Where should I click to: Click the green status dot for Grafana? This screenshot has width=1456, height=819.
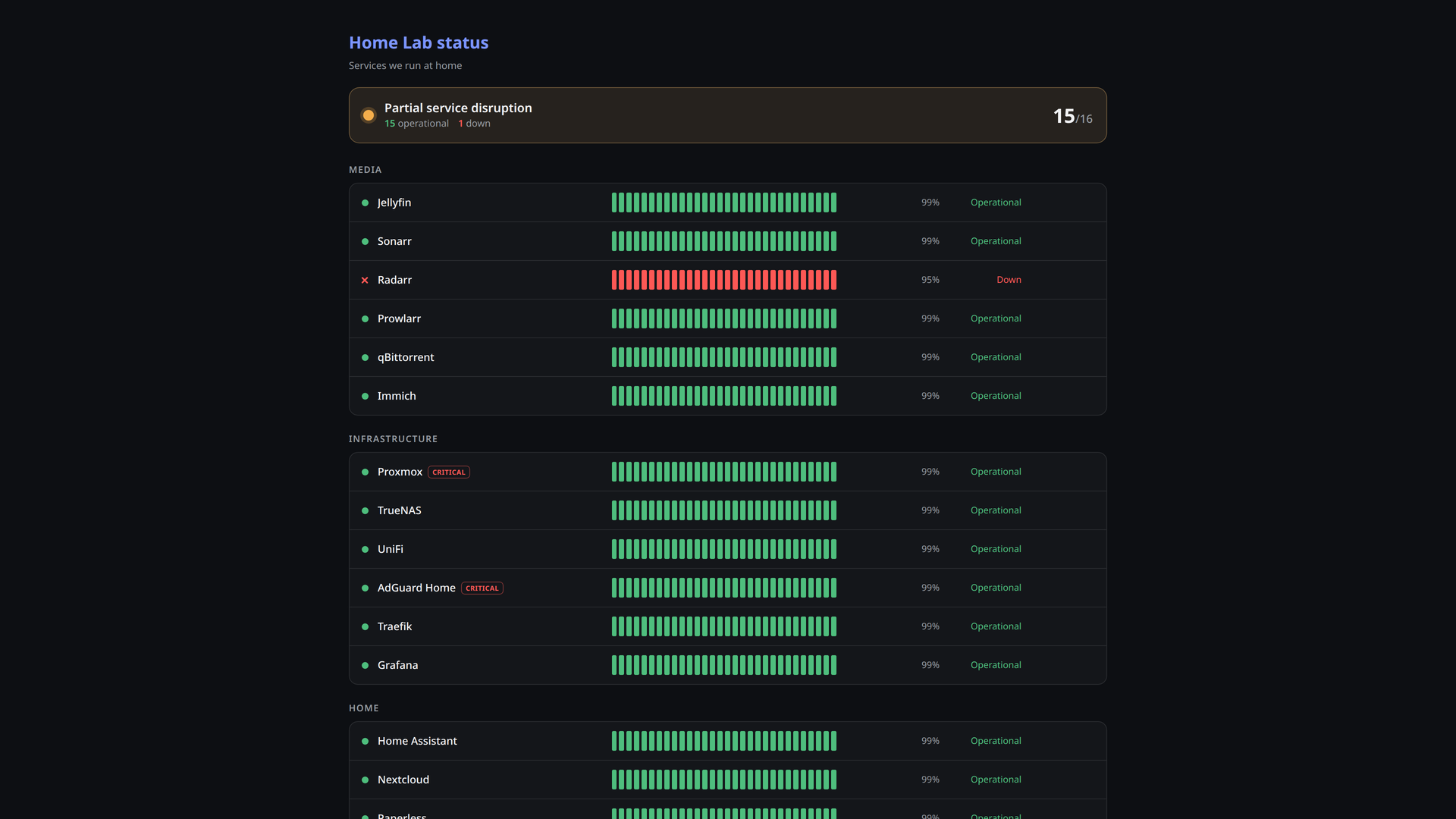(365, 665)
